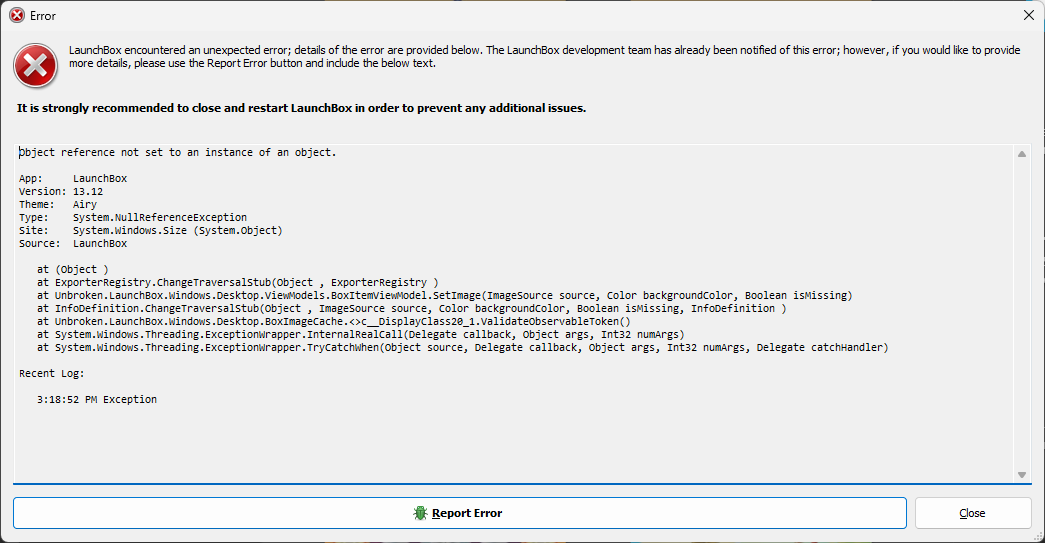Close the Error dialog with the X
Viewport: 1045px width, 543px height.
click(x=1028, y=15)
